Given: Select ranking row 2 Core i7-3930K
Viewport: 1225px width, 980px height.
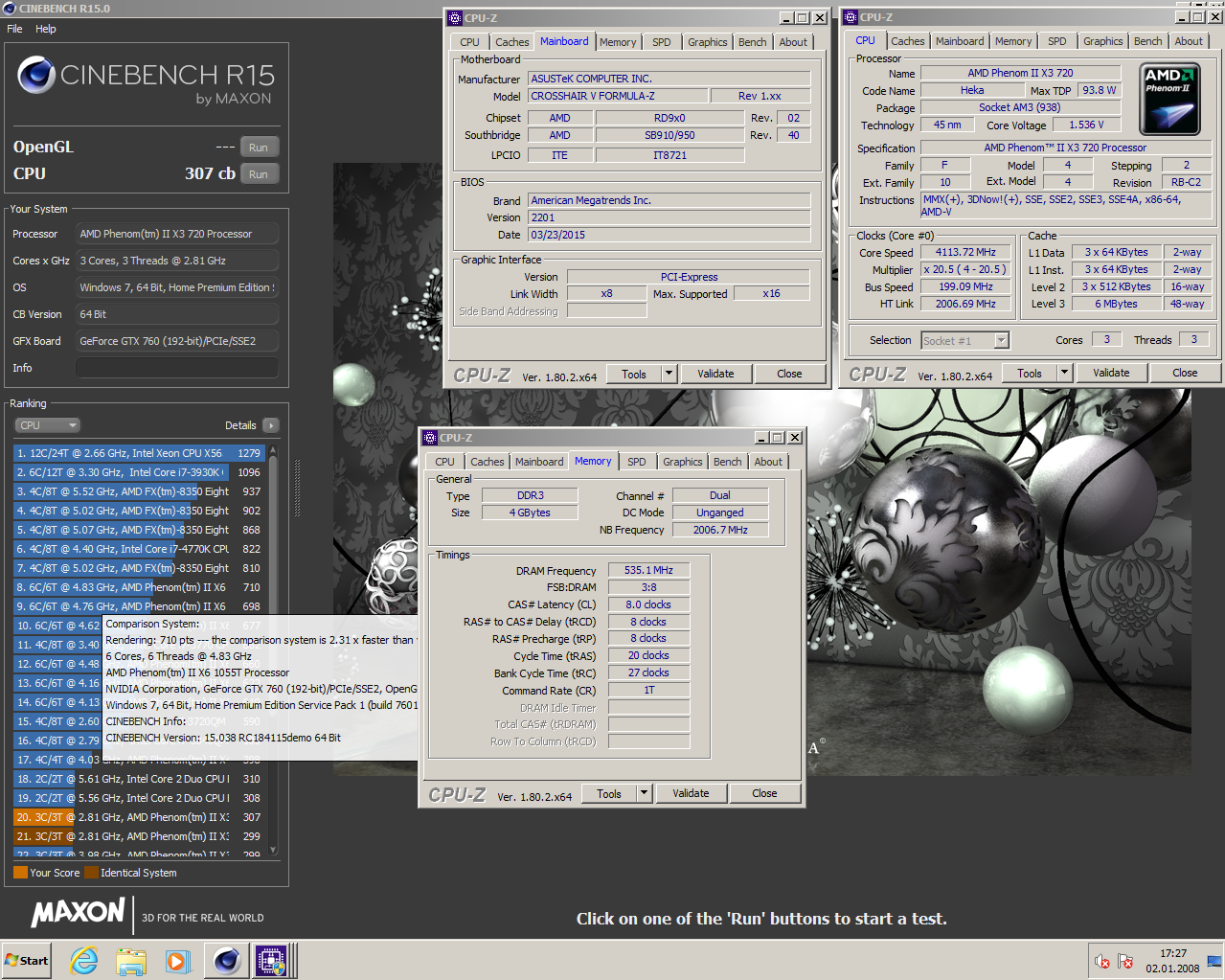Looking at the screenshot, I should coord(140,472).
